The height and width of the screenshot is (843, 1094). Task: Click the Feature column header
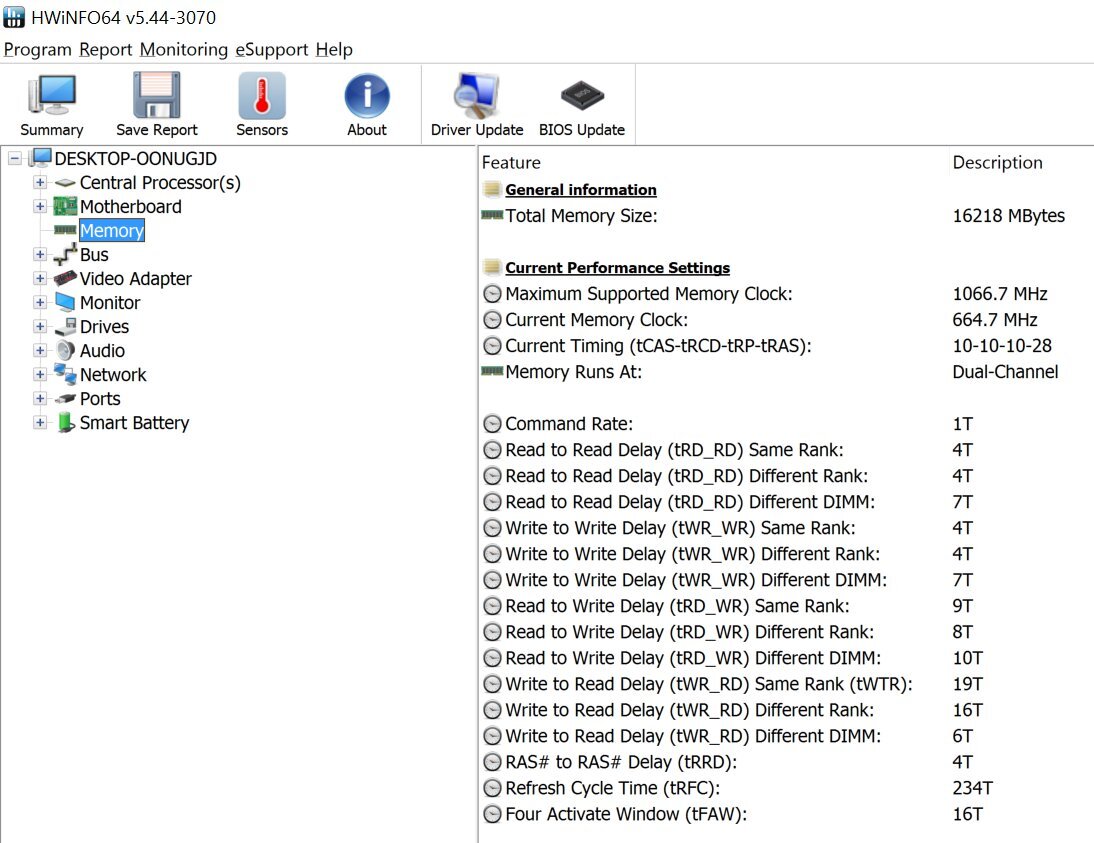pos(511,163)
